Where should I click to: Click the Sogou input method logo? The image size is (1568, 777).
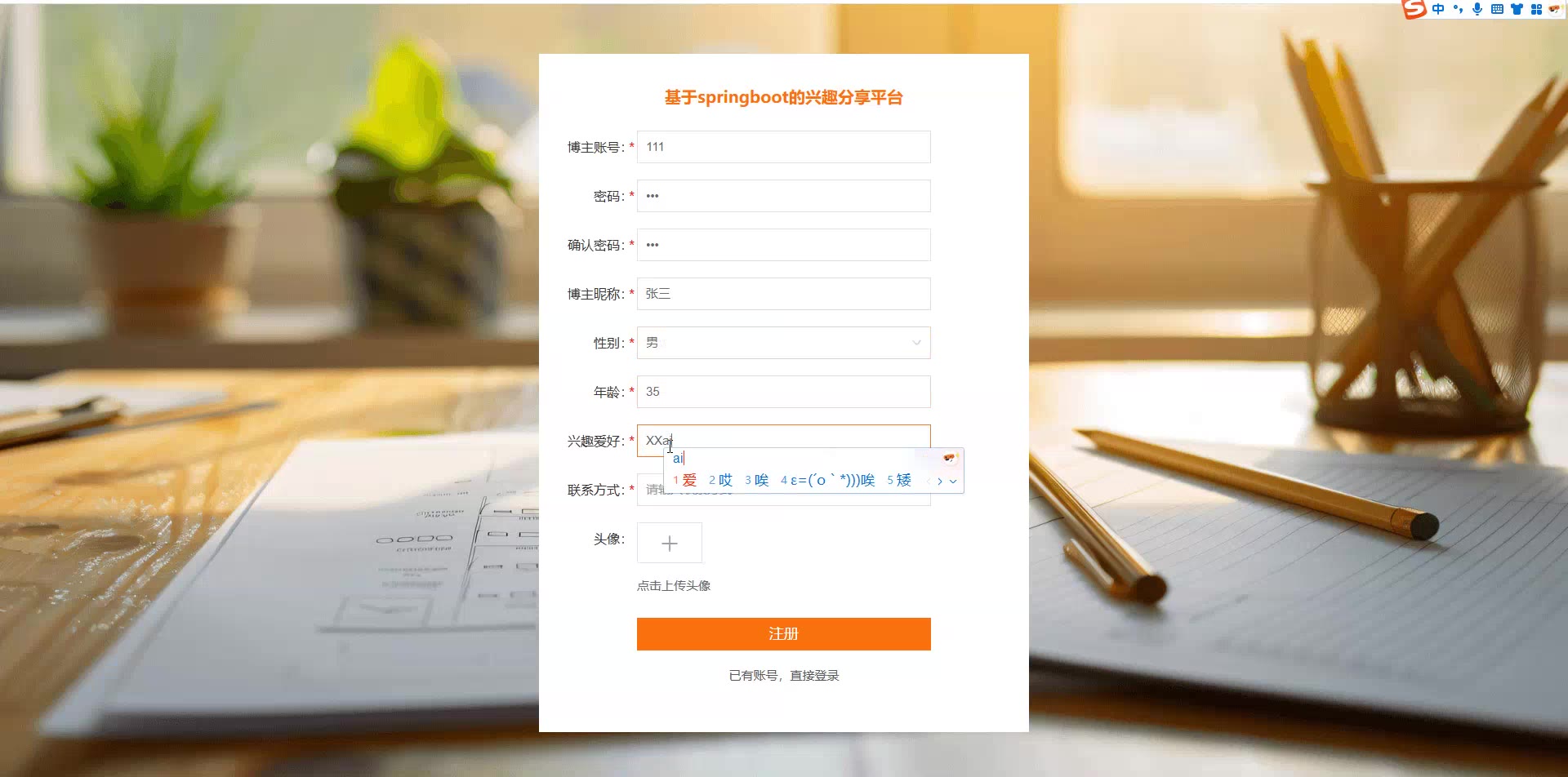[1414, 9]
